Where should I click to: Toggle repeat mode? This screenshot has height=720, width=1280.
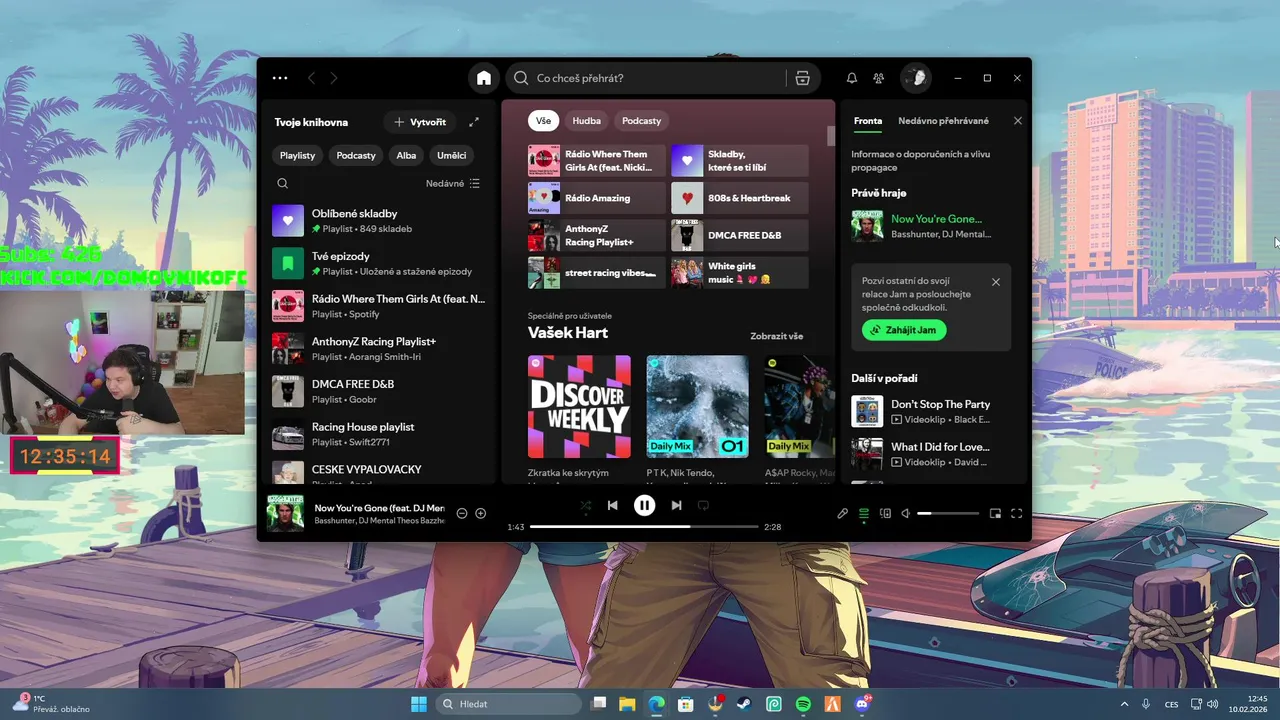point(703,506)
